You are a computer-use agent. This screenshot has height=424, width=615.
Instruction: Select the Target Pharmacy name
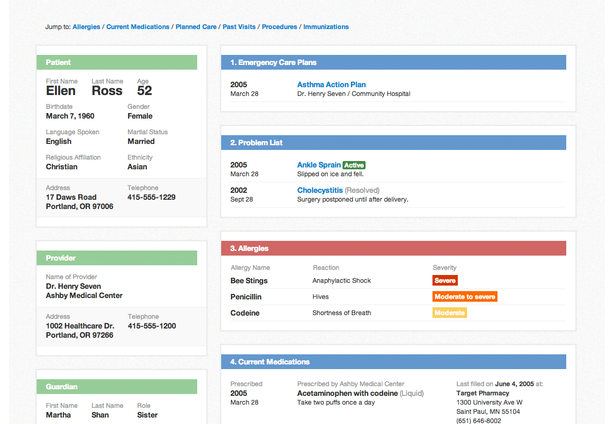point(482,393)
